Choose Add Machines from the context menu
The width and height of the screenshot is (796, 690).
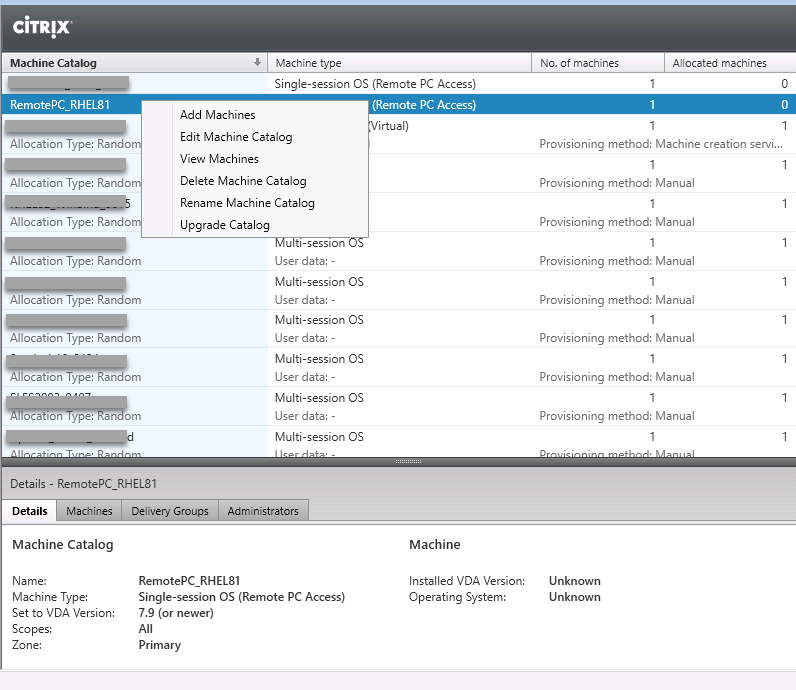[217, 115]
